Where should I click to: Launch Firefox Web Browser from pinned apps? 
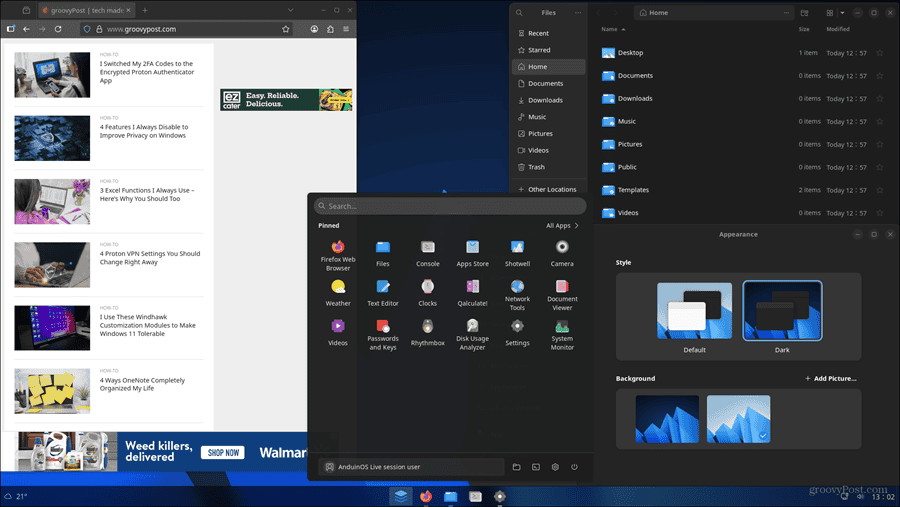pos(338,256)
